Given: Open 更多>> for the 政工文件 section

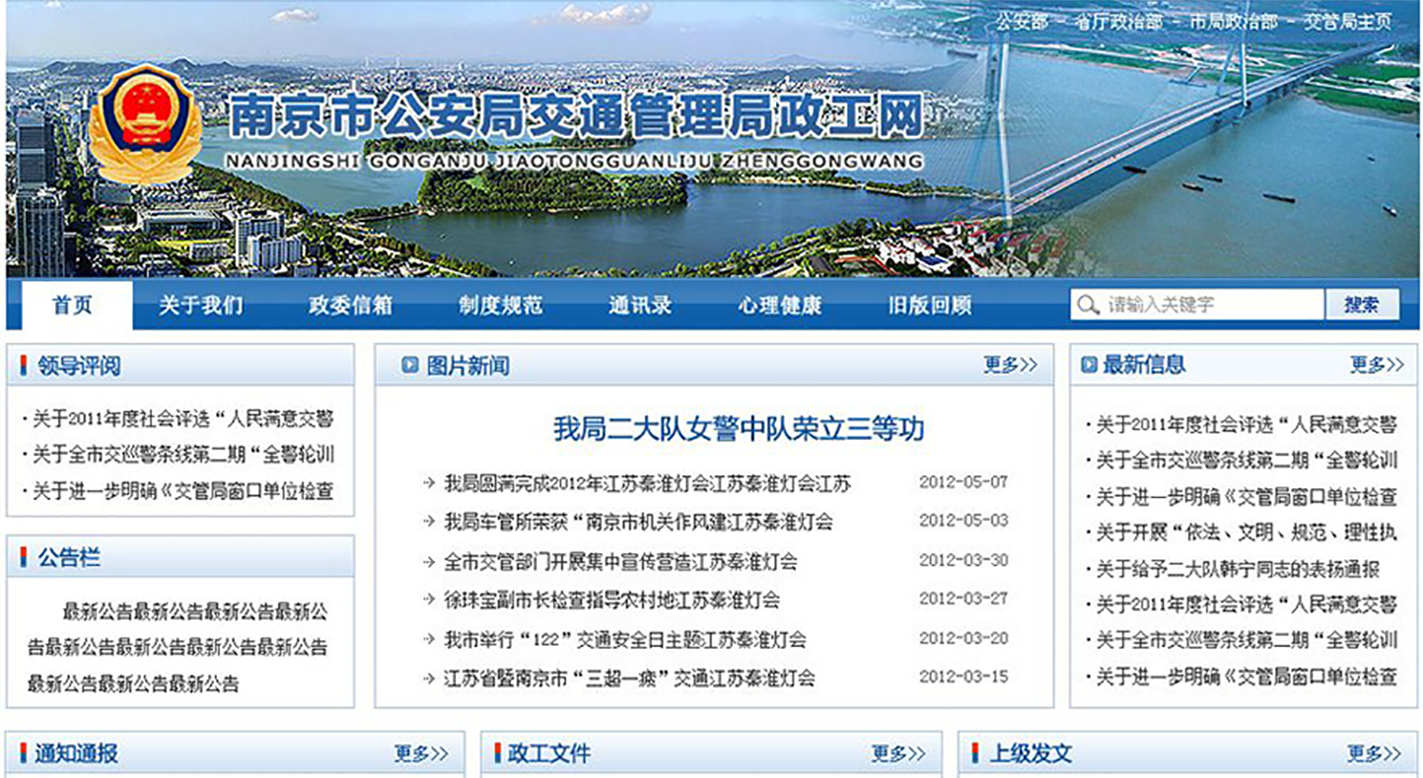Looking at the screenshot, I should click(898, 754).
